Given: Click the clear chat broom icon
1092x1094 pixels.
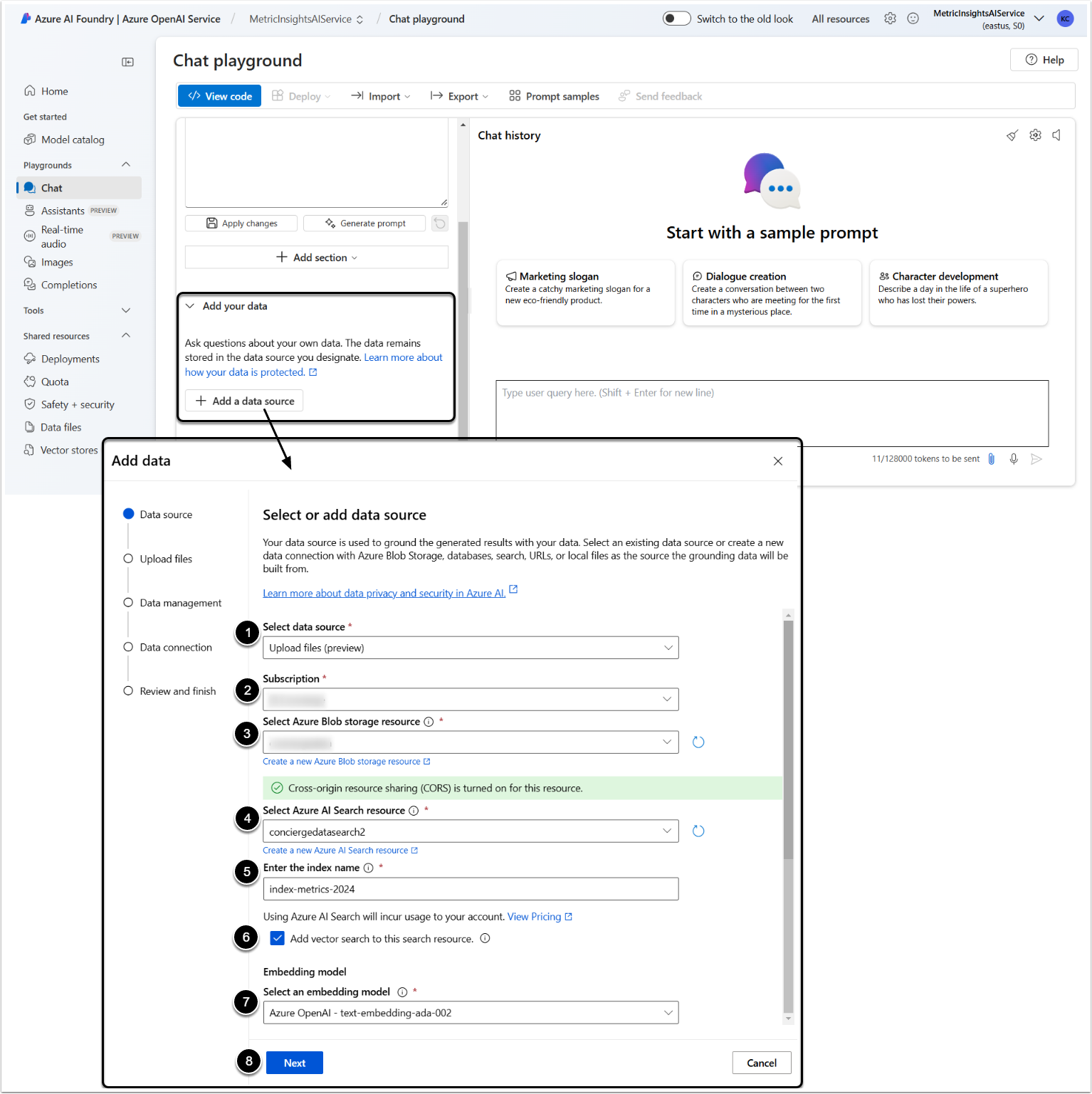Looking at the screenshot, I should 1012,135.
